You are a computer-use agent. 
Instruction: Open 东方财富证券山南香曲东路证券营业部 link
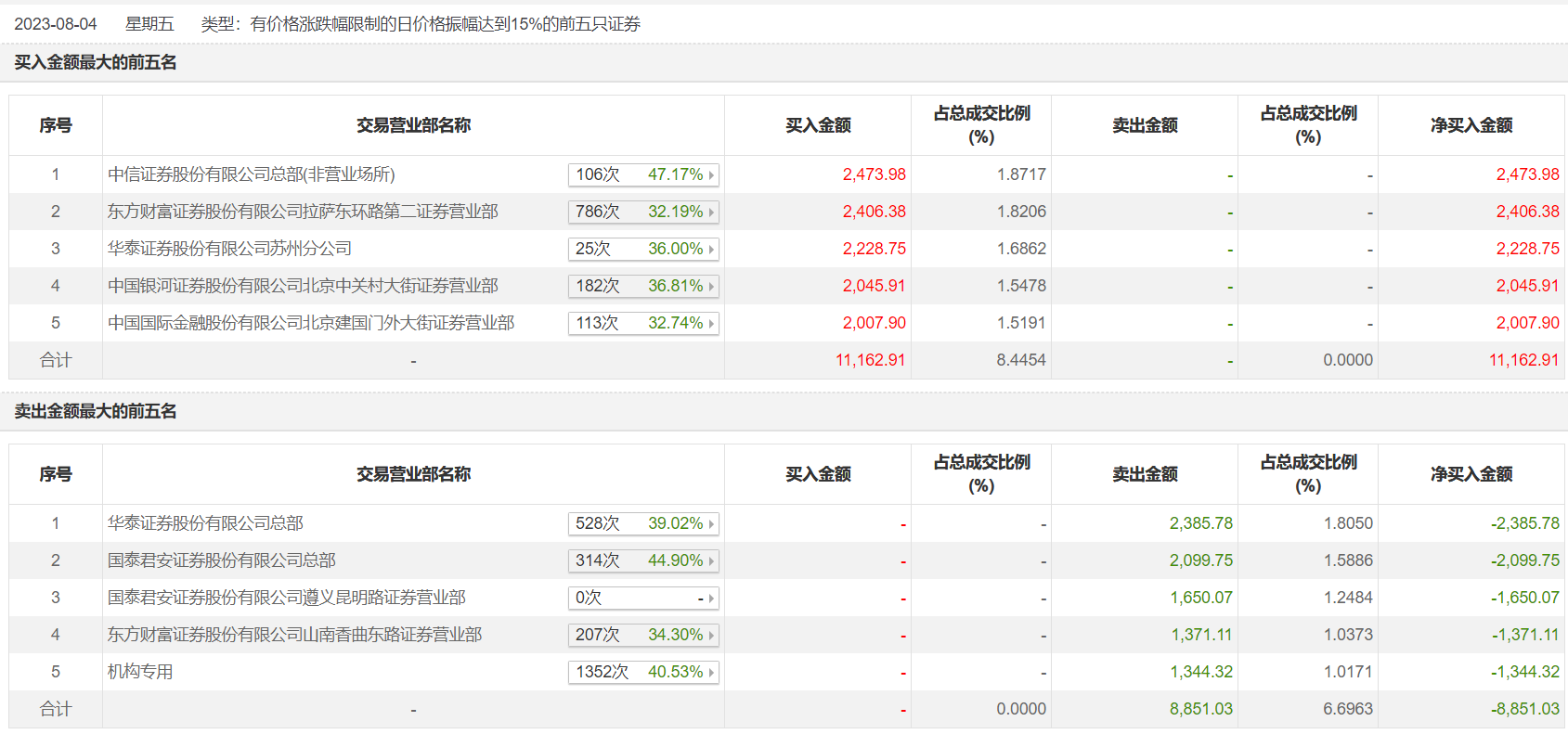(x=294, y=635)
